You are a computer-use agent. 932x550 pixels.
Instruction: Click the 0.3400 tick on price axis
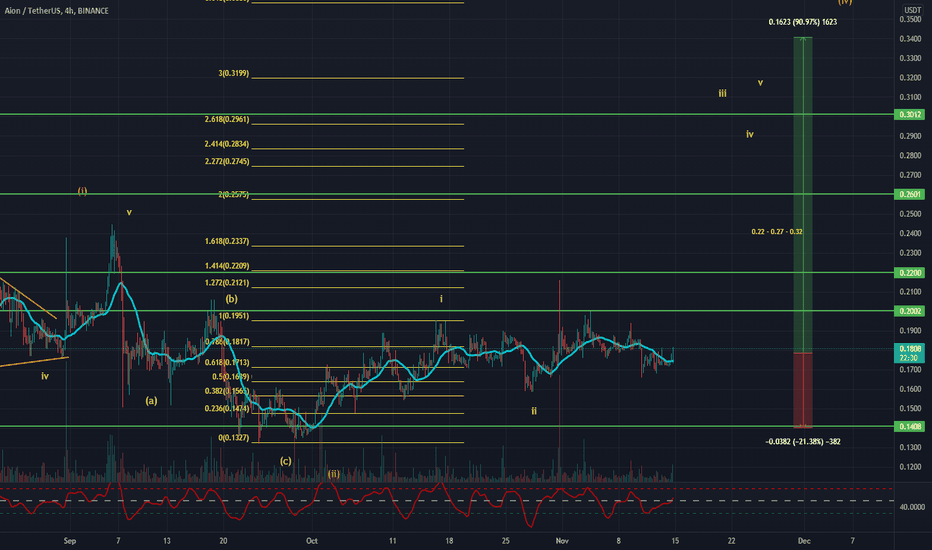(x=910, y=39)
